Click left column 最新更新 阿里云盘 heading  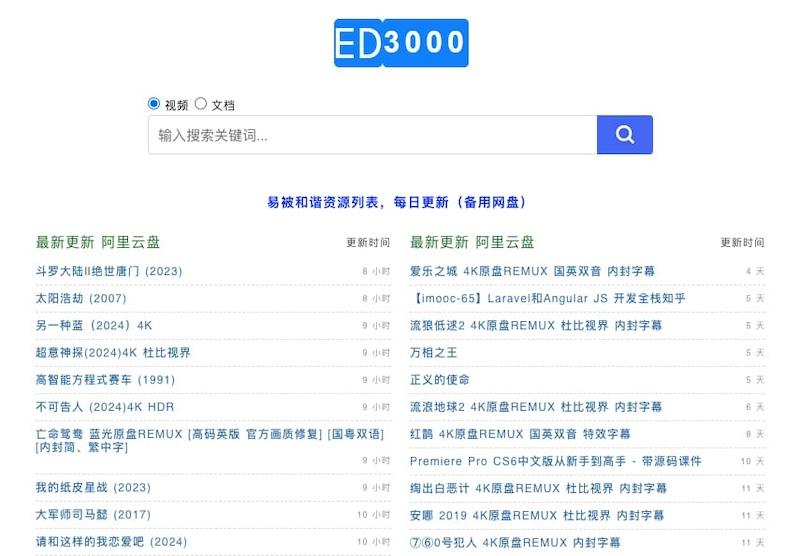pos(97,242)
